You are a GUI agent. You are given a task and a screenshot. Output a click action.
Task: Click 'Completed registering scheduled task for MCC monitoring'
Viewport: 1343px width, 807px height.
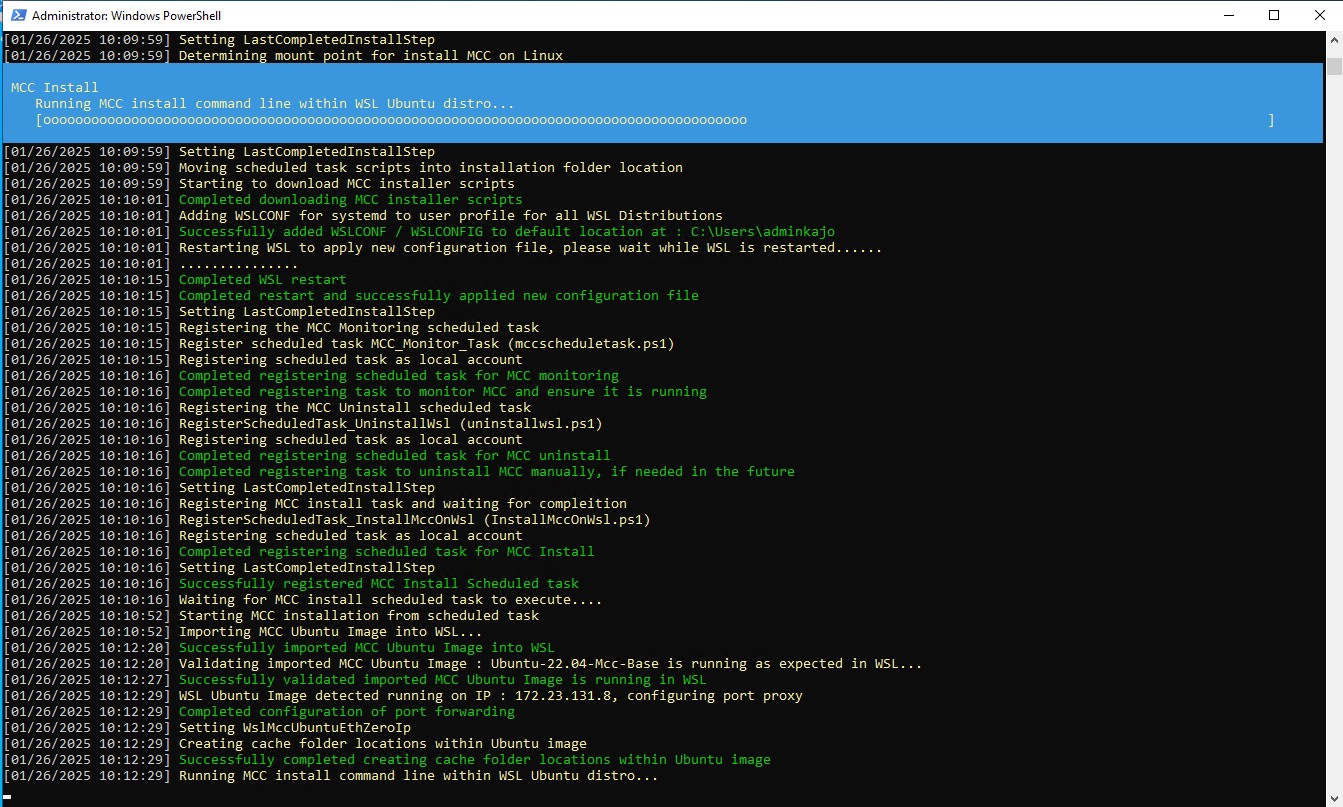point(399,376)
